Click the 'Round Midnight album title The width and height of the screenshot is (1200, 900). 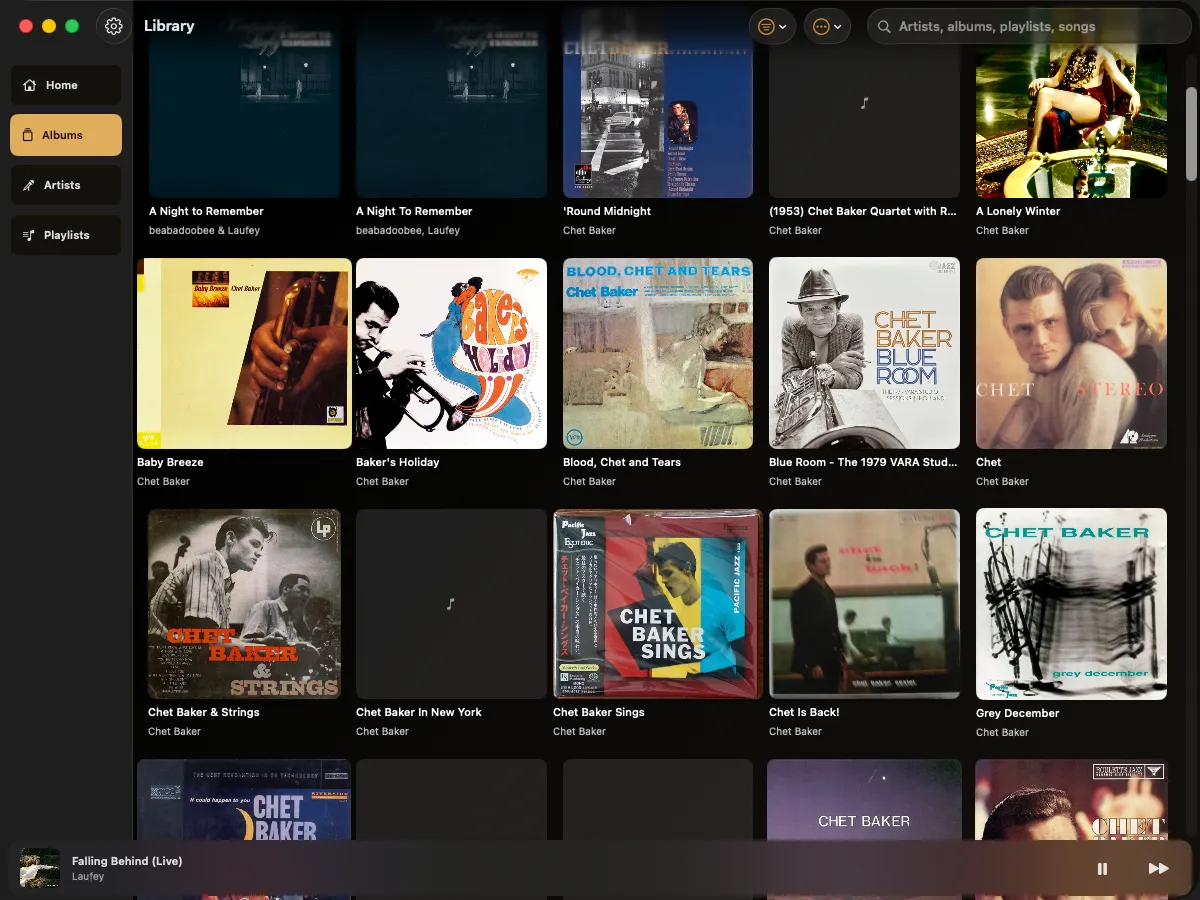click(607, 211)
